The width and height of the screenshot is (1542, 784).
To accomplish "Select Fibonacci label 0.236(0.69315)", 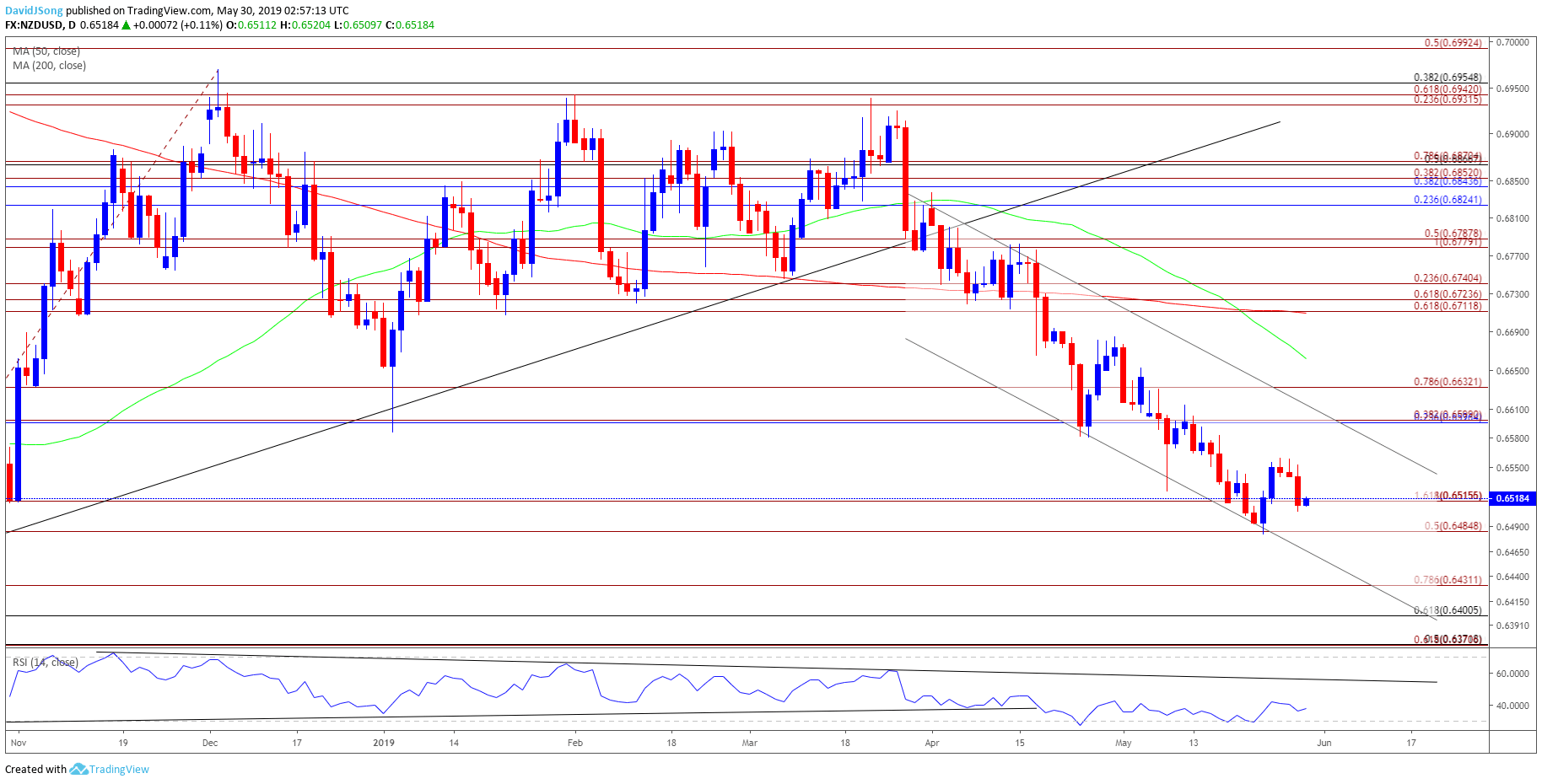I will point(1448,99).
